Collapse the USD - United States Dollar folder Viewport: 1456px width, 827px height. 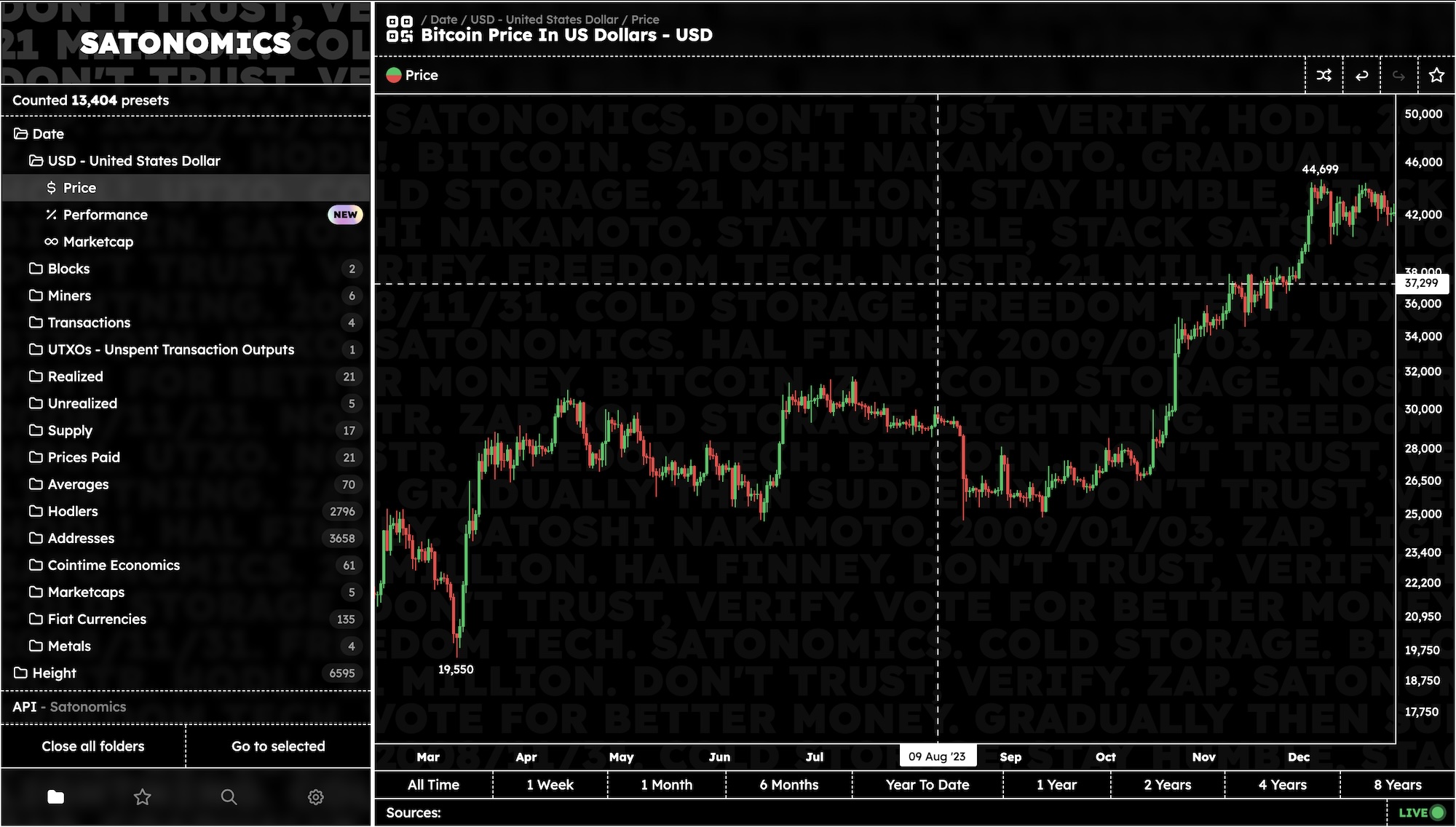(186, 161)
